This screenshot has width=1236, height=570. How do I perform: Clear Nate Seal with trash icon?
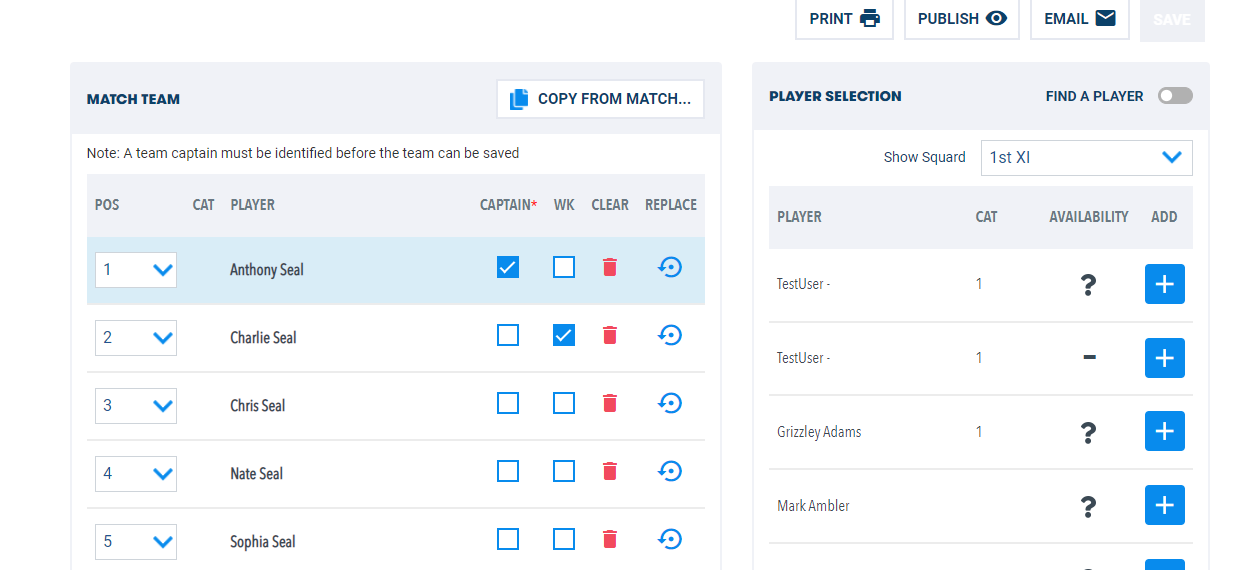(610, 471)
